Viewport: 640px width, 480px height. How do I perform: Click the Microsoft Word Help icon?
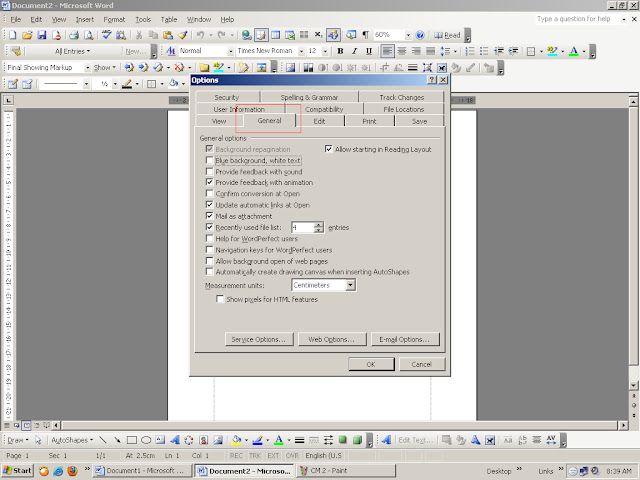pos(420,35)
